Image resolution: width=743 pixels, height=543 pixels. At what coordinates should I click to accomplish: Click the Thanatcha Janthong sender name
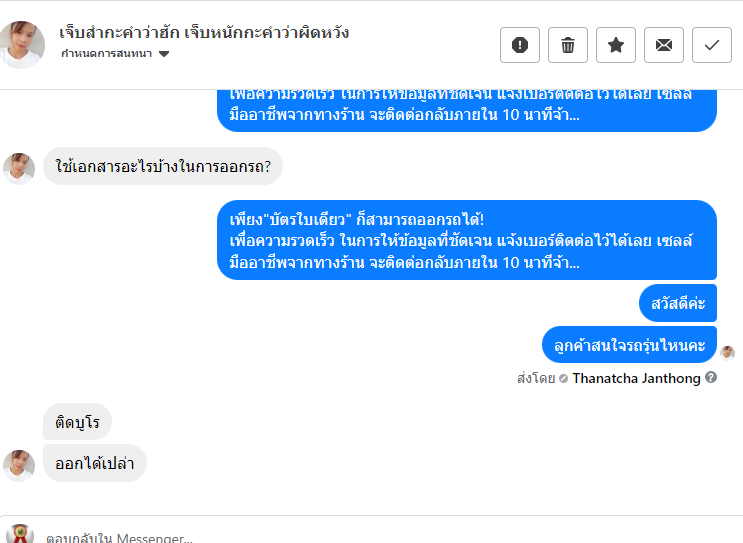coord(636,378)
